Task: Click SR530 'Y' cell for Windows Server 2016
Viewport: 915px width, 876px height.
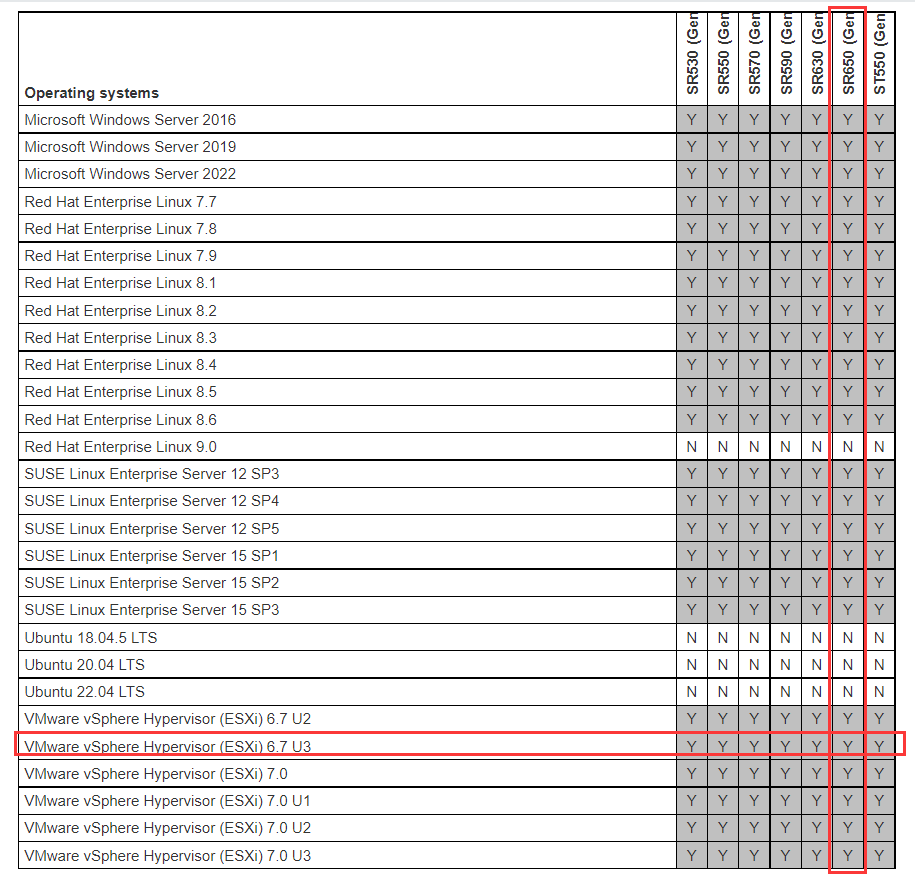Action: click(x=692, y=120)
